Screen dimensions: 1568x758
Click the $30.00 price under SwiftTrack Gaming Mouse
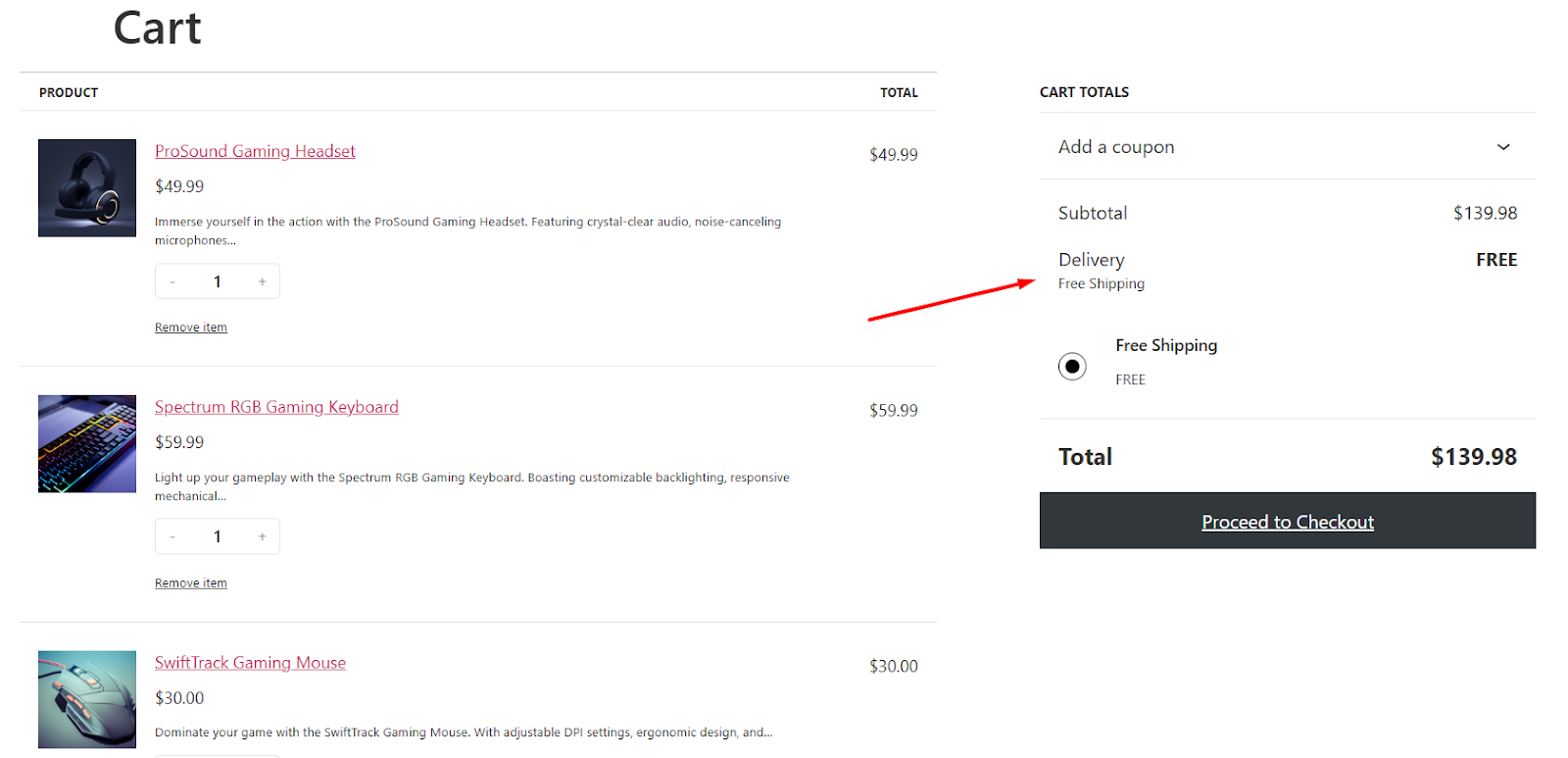click(x=179, y=698)
